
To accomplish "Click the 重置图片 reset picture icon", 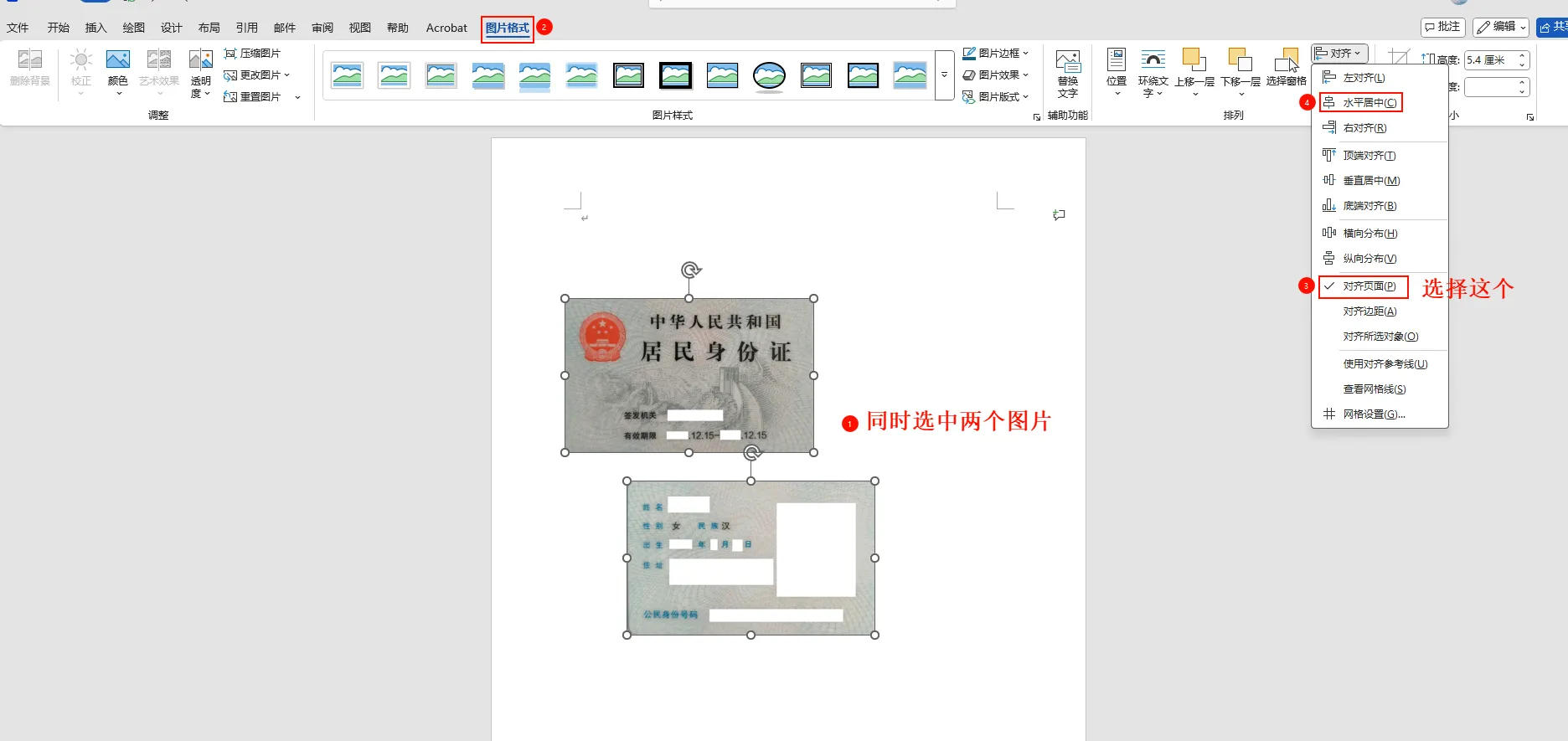I will pyautogui.click(x=230, y=97).
